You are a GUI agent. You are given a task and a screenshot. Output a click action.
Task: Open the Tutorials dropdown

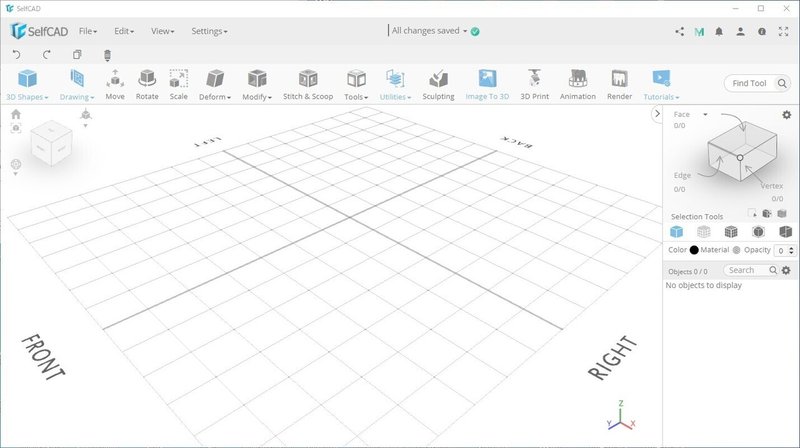tap(661, 85)
